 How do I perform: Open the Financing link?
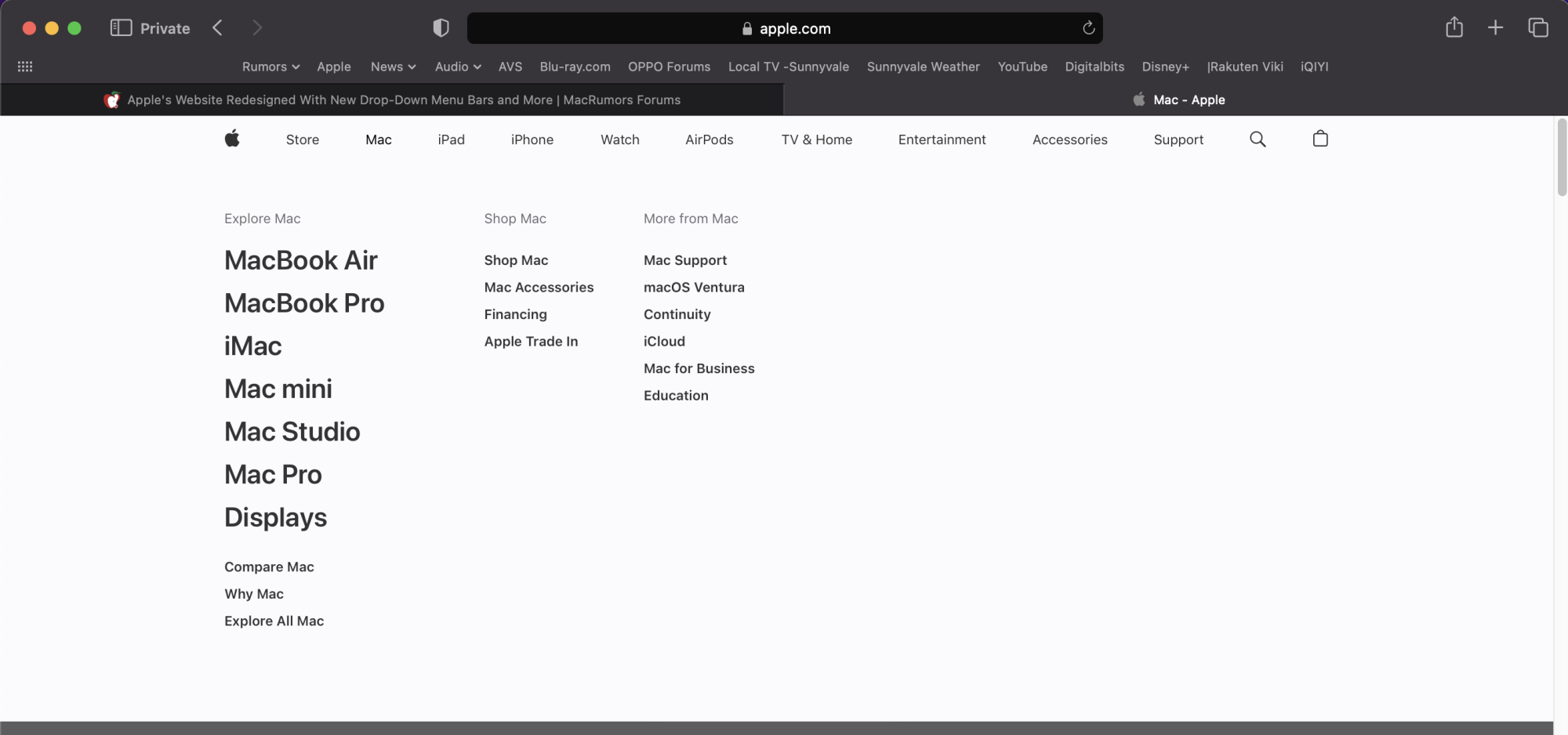[515, 314]
